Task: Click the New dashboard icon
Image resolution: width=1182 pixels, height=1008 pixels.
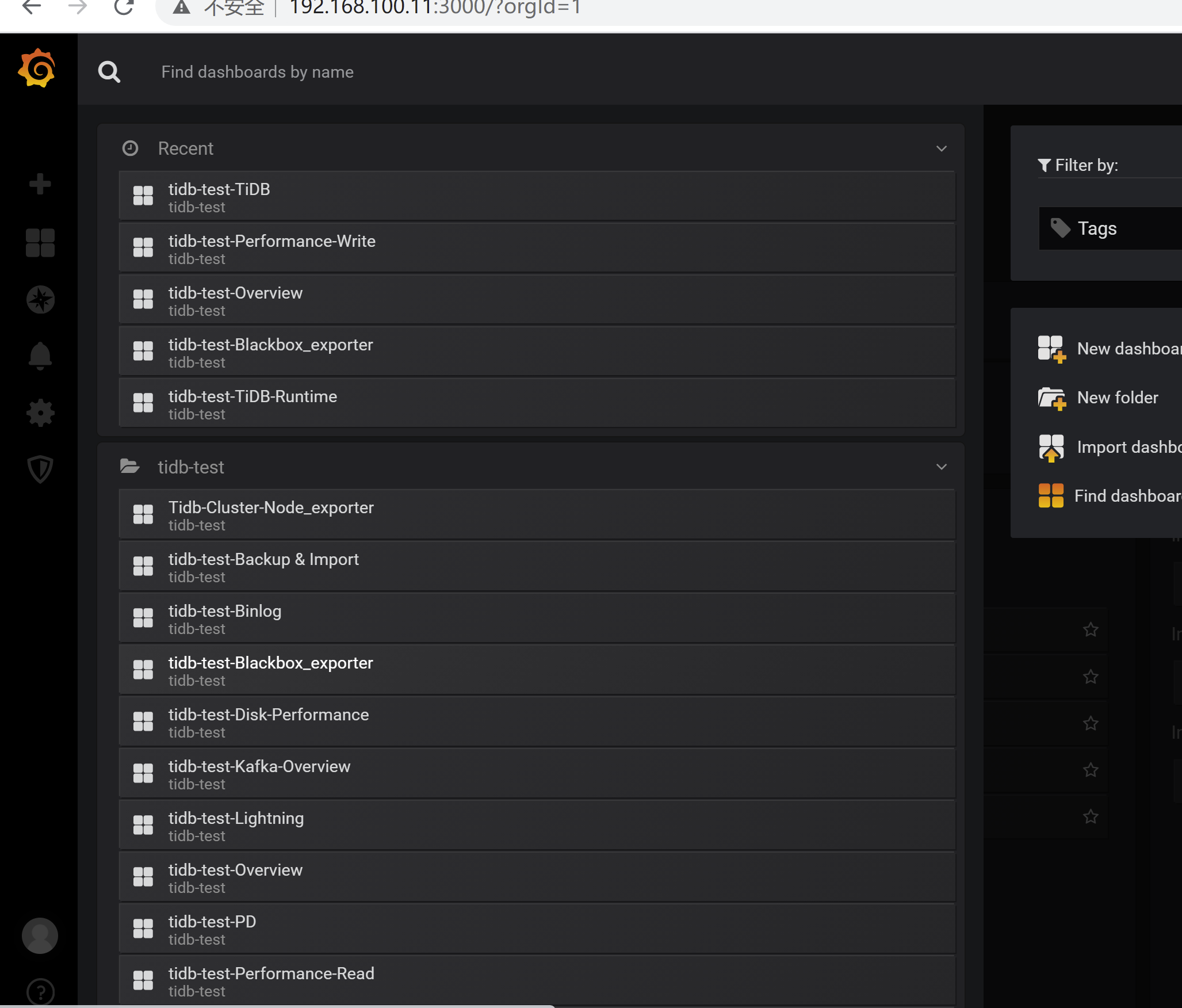Action: (1051, 349)
